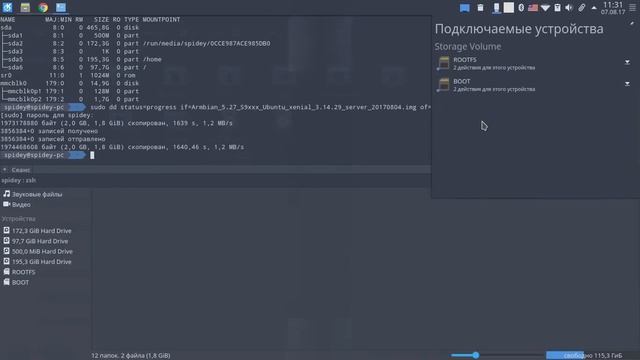The image size is (640, 360).
Task: Click the white square tray icon
Action: (509, 7)
